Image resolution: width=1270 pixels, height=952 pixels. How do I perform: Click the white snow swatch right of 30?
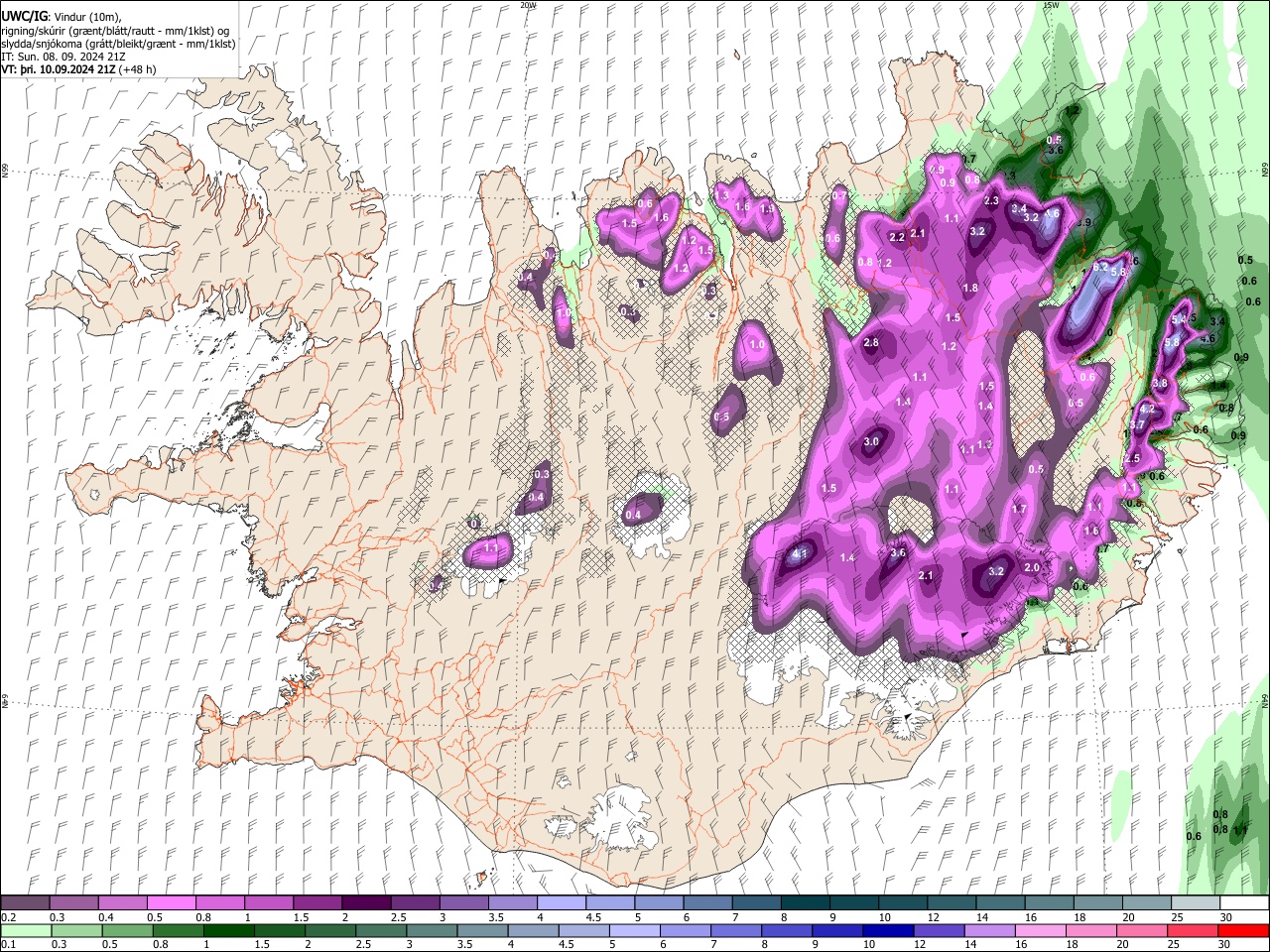tap(1244, 903)
